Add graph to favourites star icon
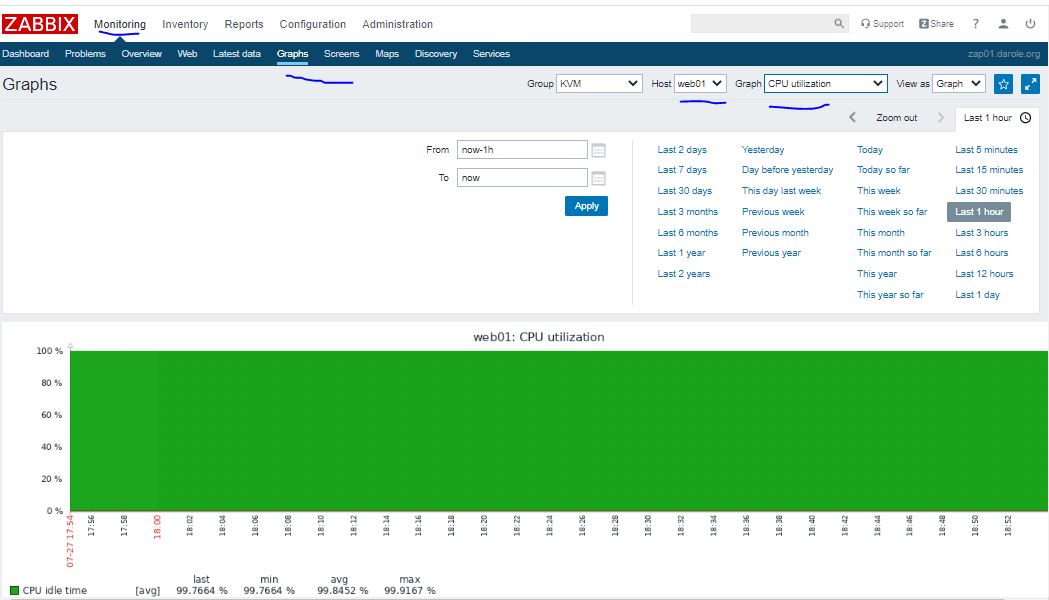This screenshot has width=1049, height=600. (1004, 84)
